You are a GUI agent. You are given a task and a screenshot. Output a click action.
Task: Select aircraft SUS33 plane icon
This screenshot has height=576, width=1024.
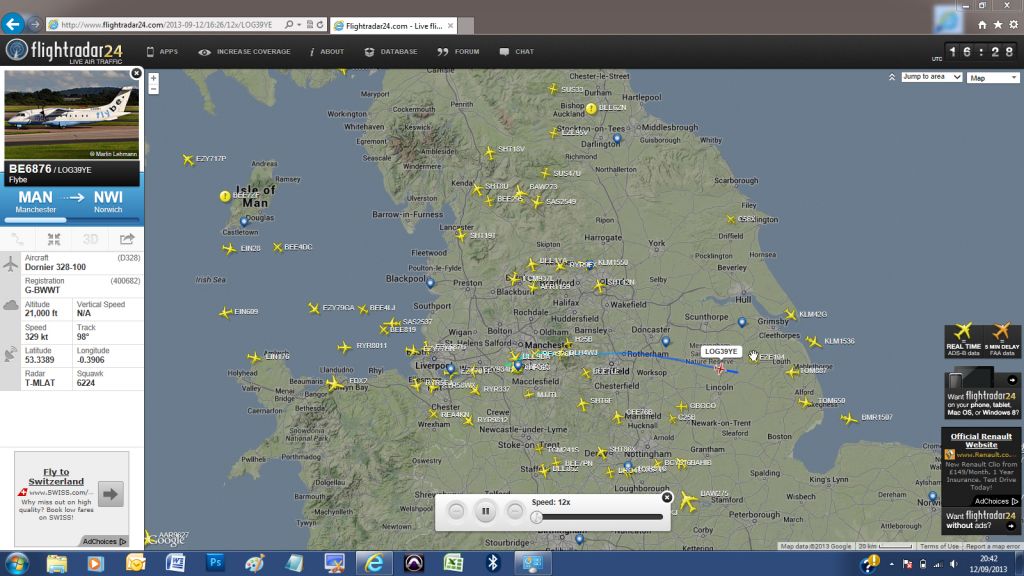pyautogui.click(x=553, y=88)
